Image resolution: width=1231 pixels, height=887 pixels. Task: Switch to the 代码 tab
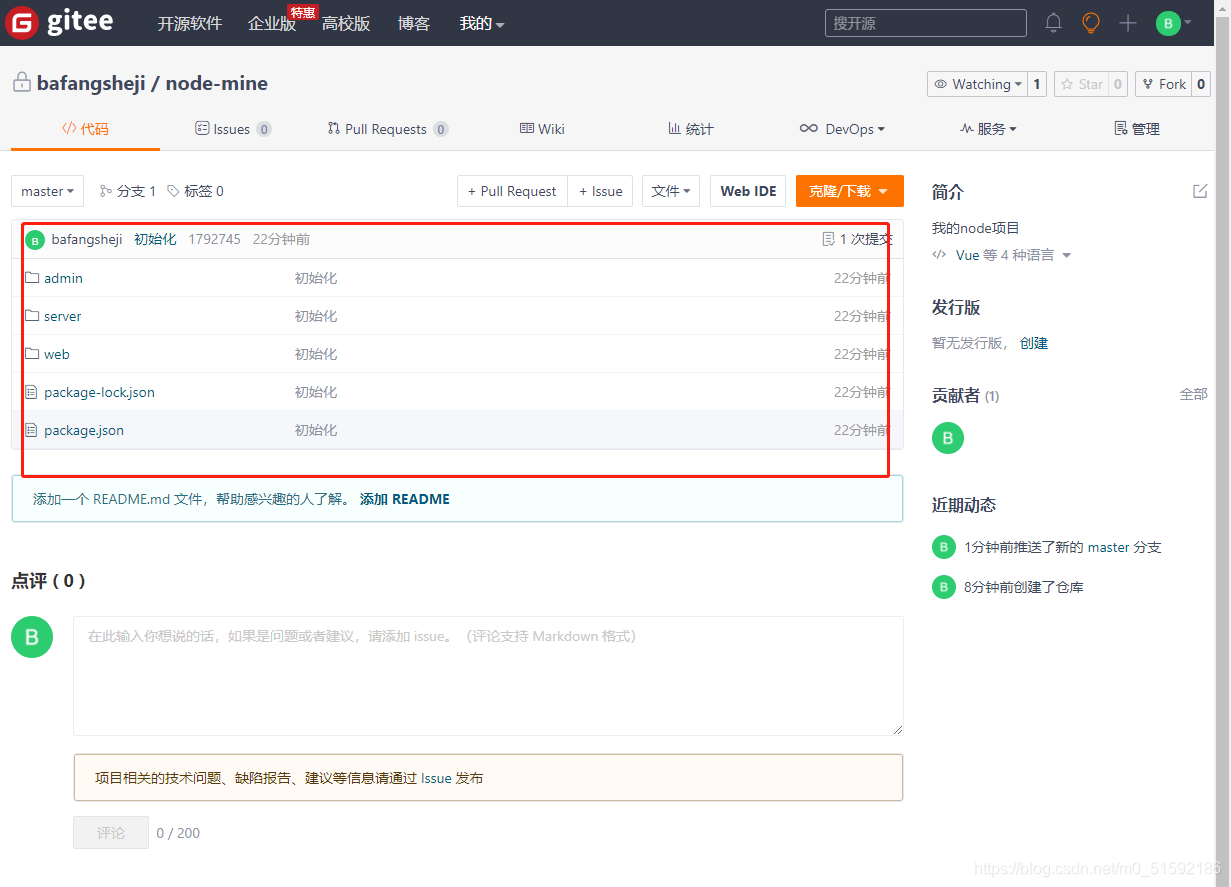pyautogui.click(x=85, y=129)
